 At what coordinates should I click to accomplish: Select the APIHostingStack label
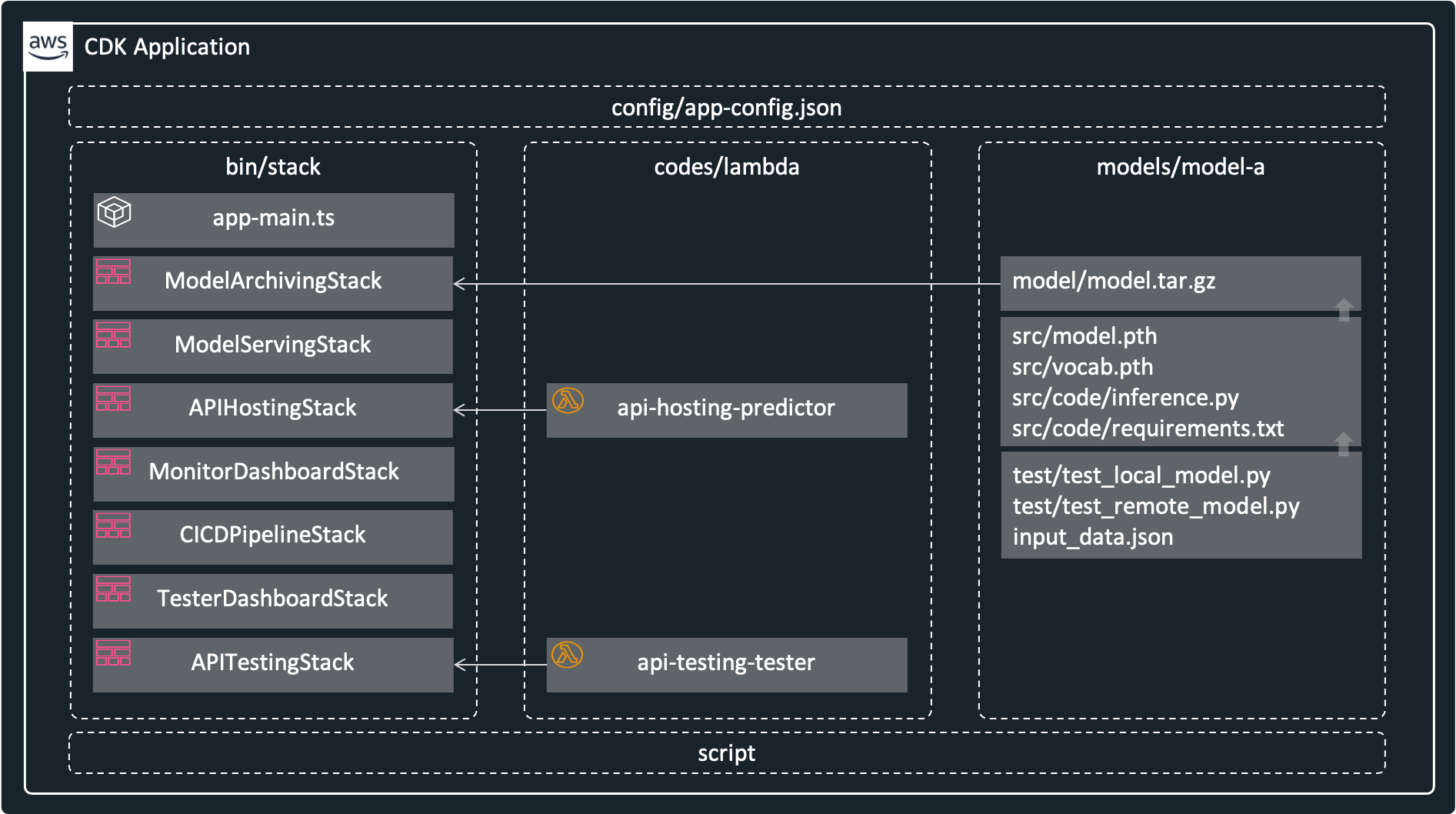tap(273, 408)
